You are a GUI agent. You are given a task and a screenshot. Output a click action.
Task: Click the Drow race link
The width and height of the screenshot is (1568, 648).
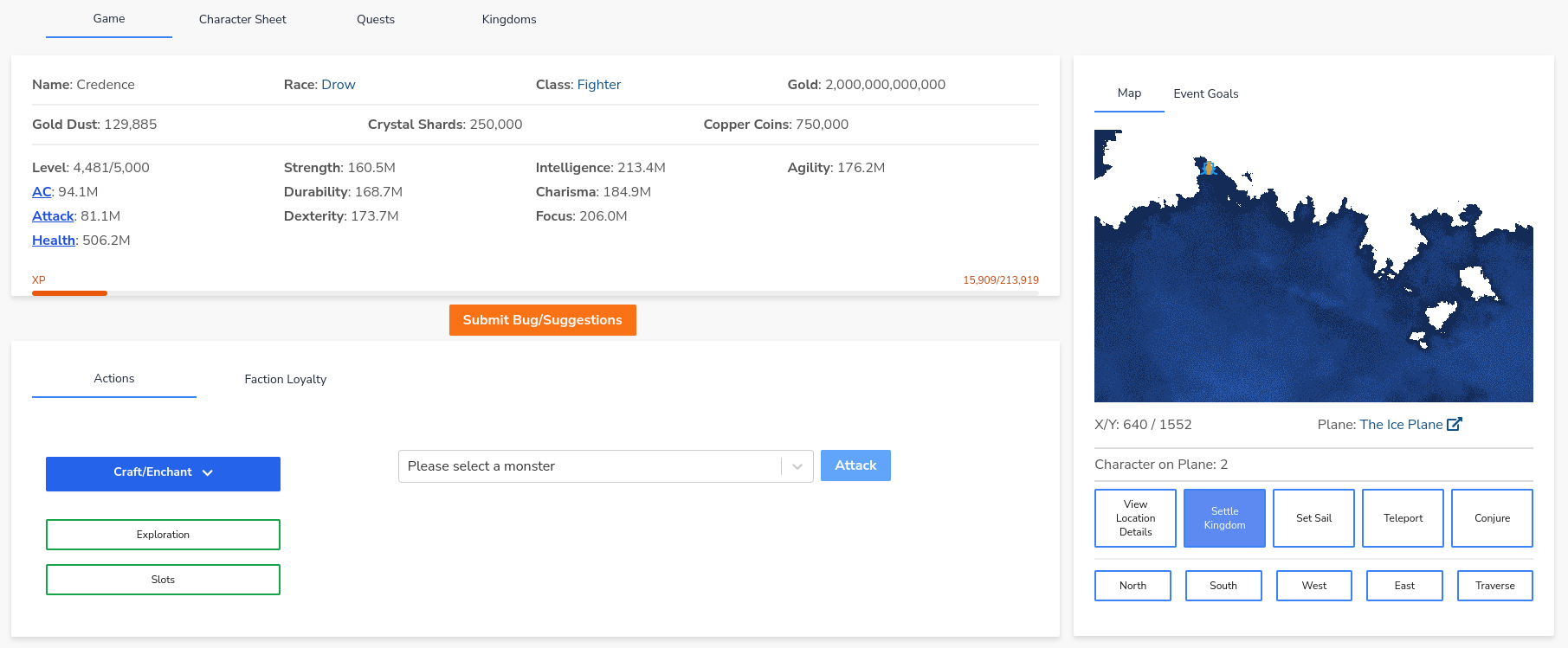pyautogui.click(x=338, y=85)
